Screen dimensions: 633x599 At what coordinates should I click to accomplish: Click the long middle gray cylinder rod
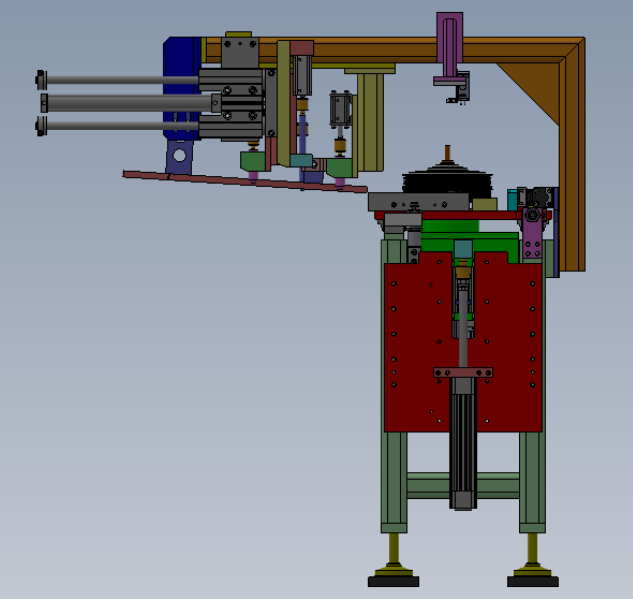129,103
